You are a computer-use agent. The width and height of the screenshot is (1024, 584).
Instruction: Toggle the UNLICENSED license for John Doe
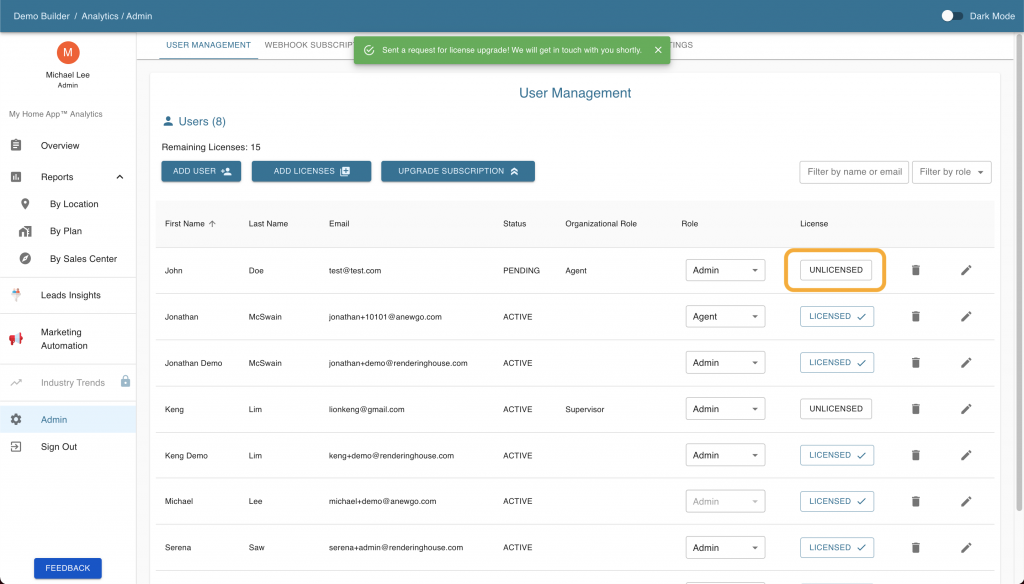point(836,270)
